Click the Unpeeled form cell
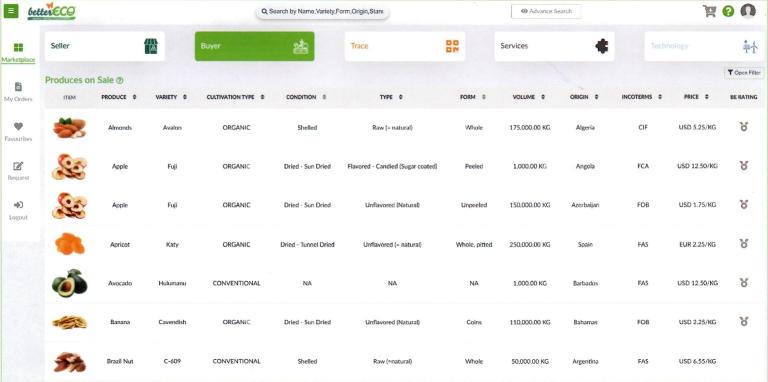Image resolution: width=768 pixels, height=382 pixels. click(474, 205)
